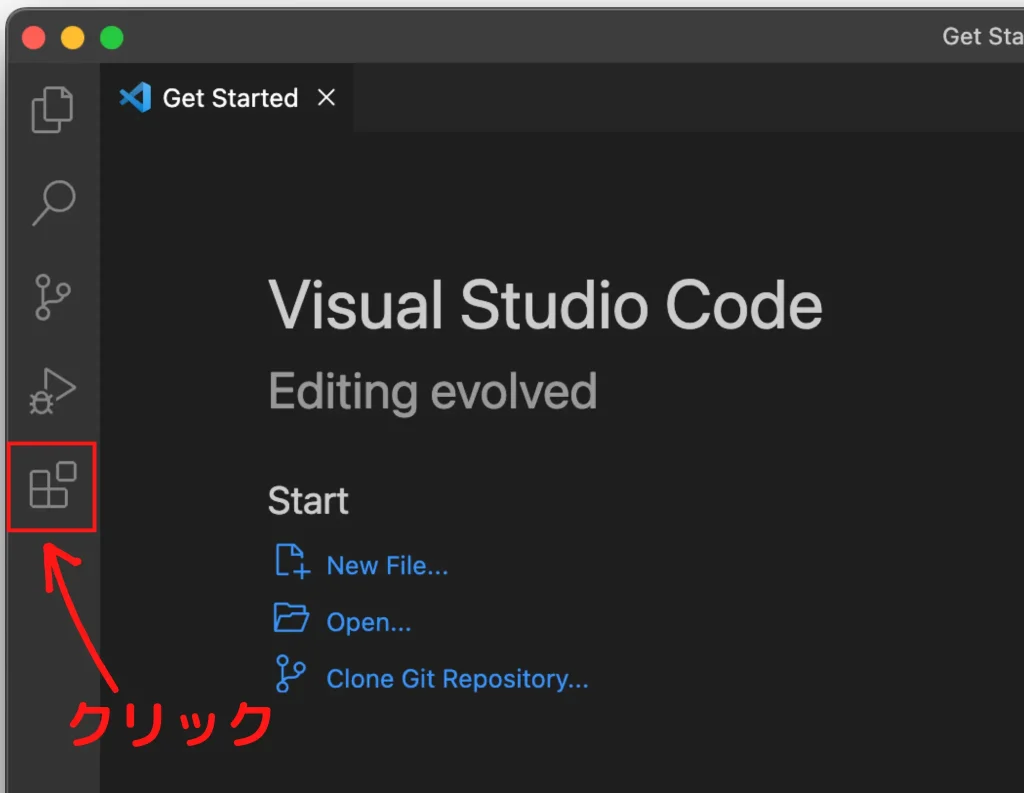Click the Start section heading
The image size is (1024, 793).
[308, 501]
